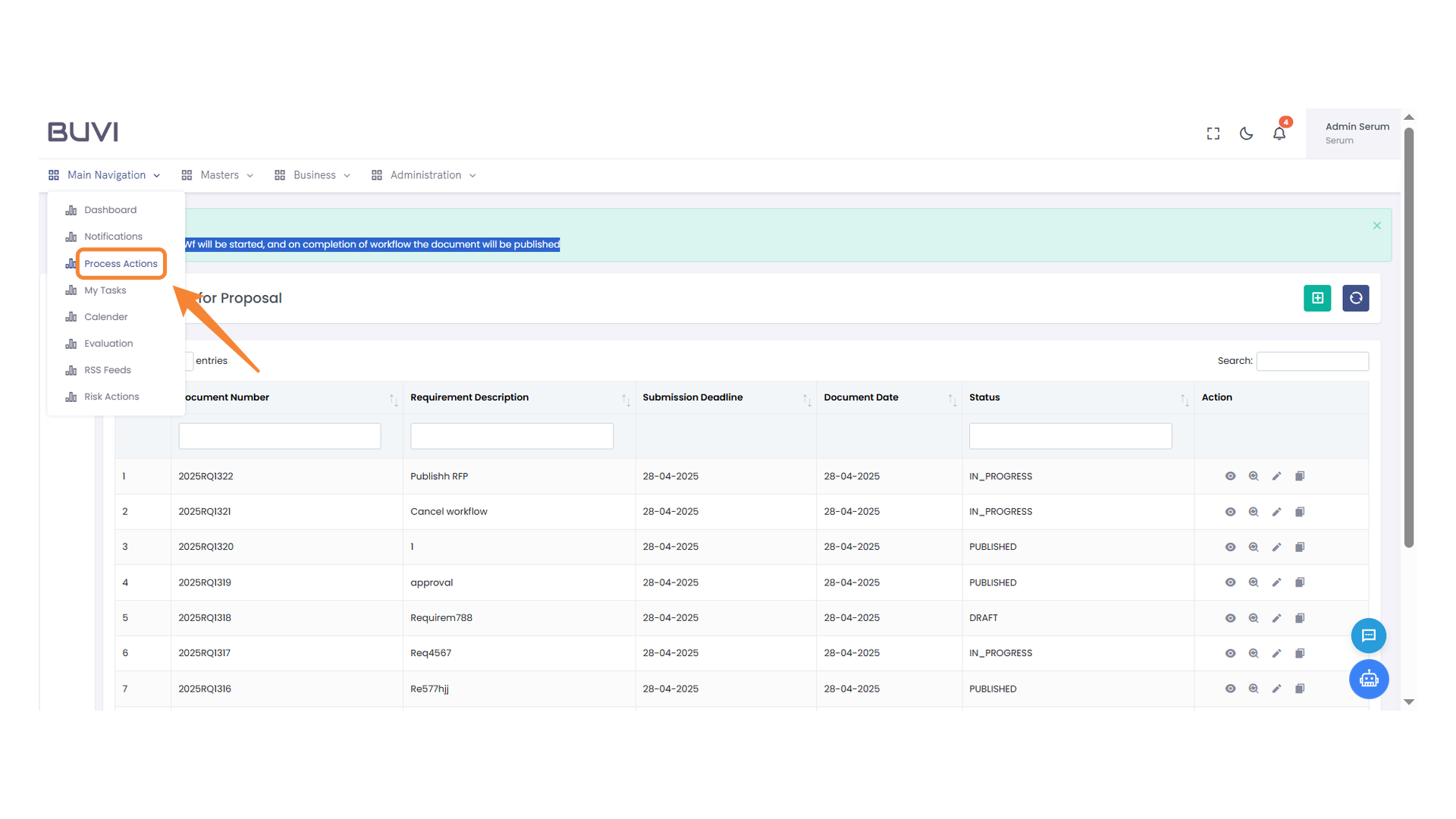Expand the Business navigation dropdown

pos(314,174)
